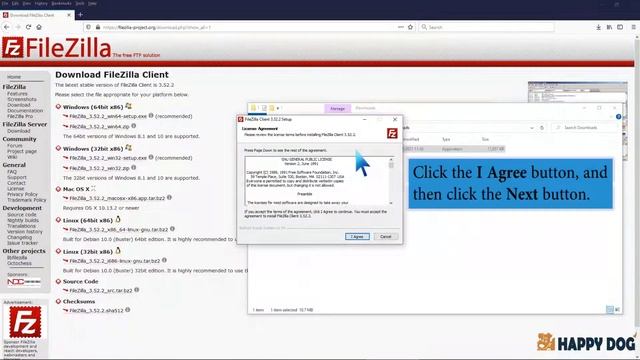Bookmark this page with the star icon
Viewport: 640px width, 360px height.
tap(410, 27)
